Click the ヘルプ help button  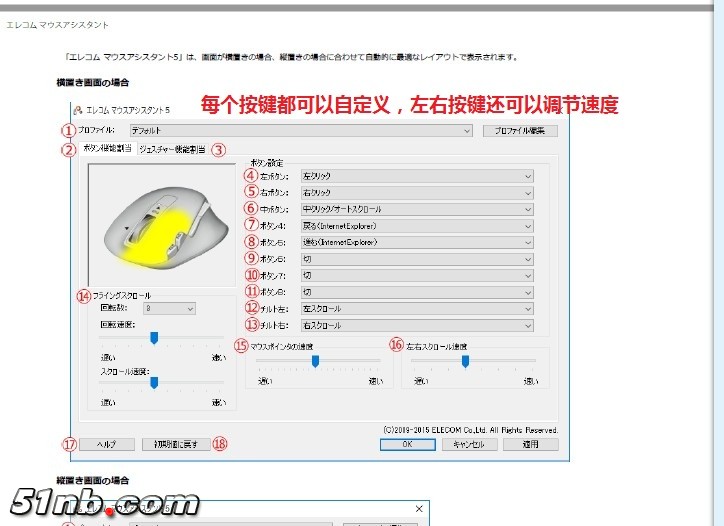[107, 444]
